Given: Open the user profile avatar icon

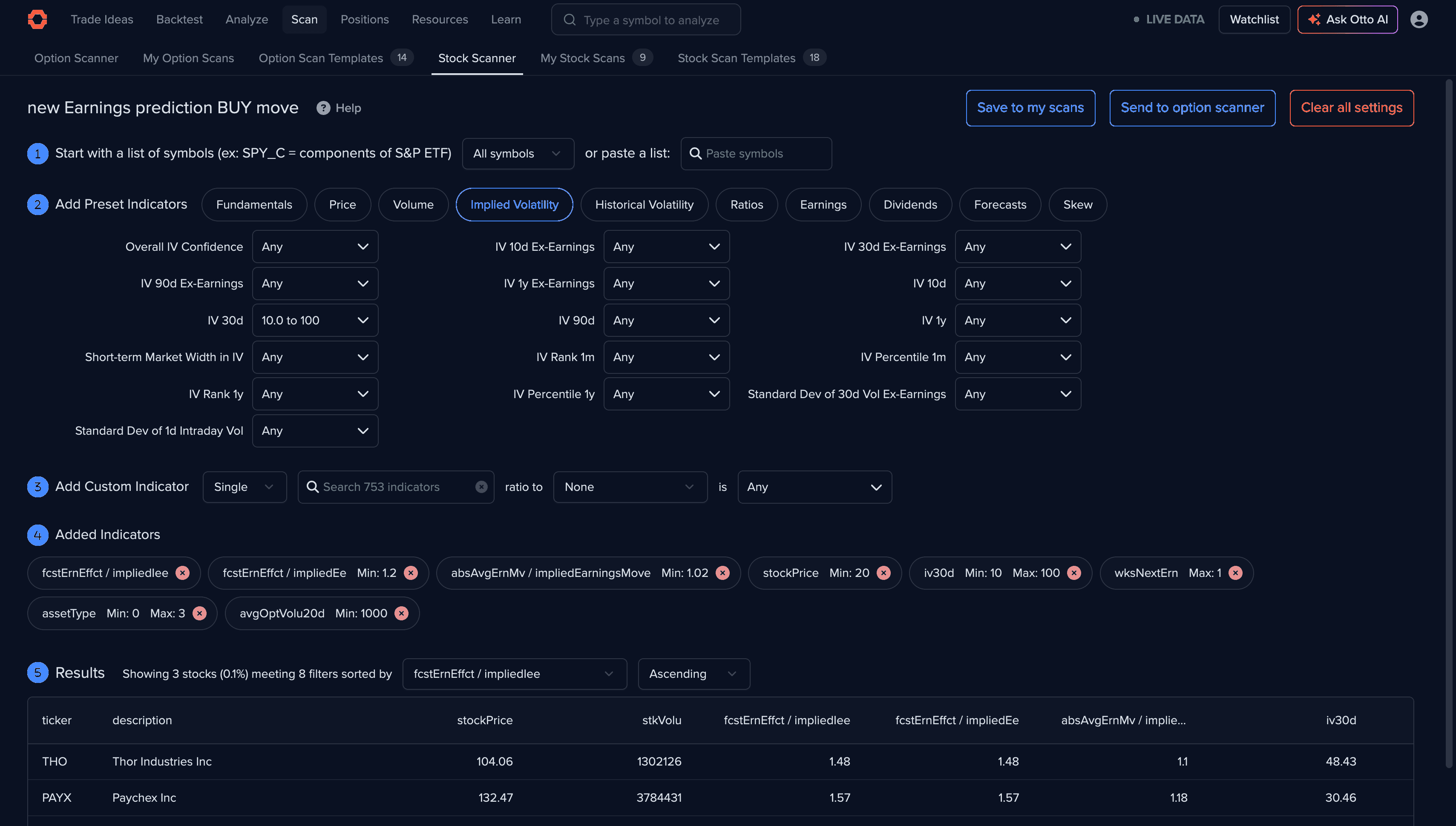Looking at the screenshot, I should 1419,19.
